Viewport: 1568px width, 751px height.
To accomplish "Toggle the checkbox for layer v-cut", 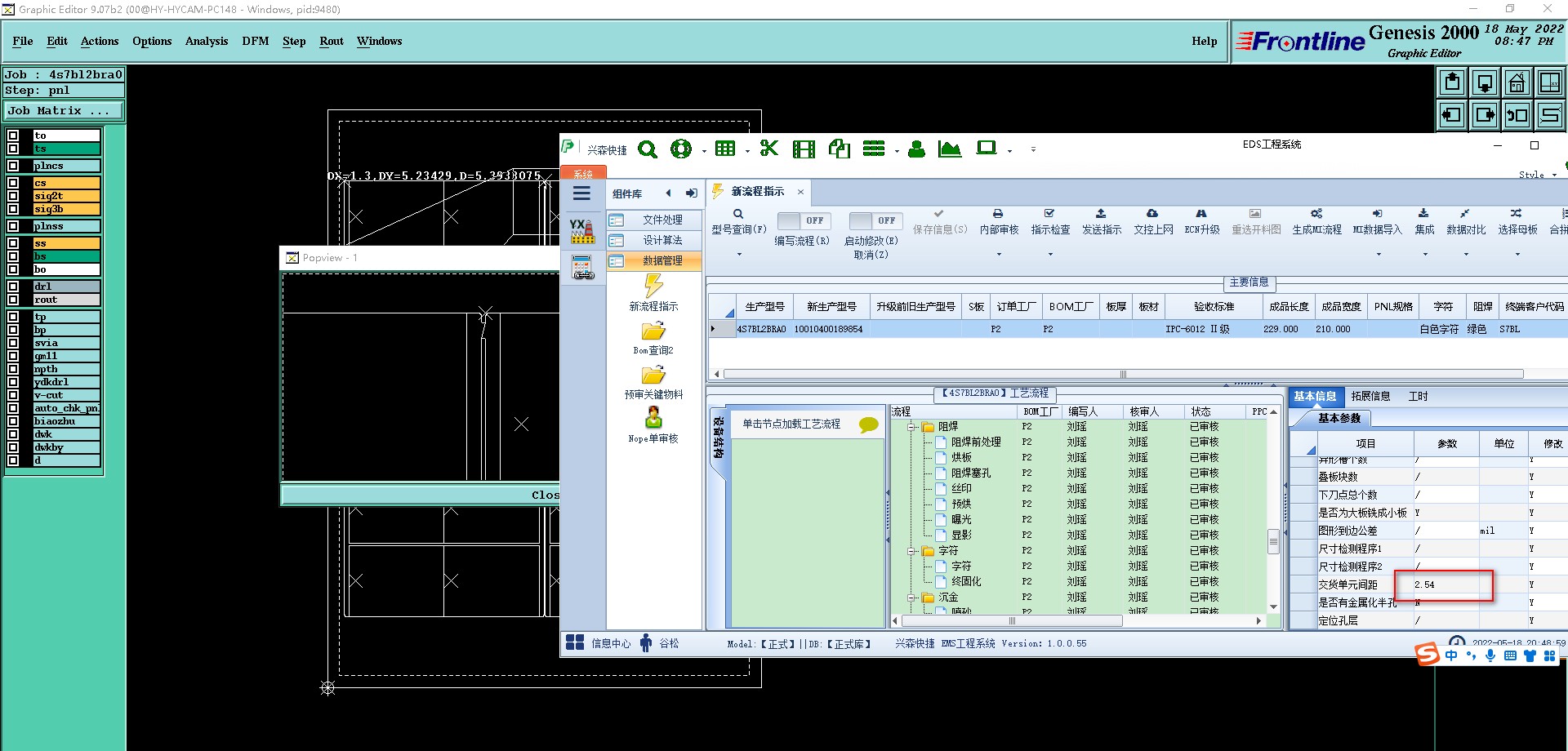I will (13, 395).
